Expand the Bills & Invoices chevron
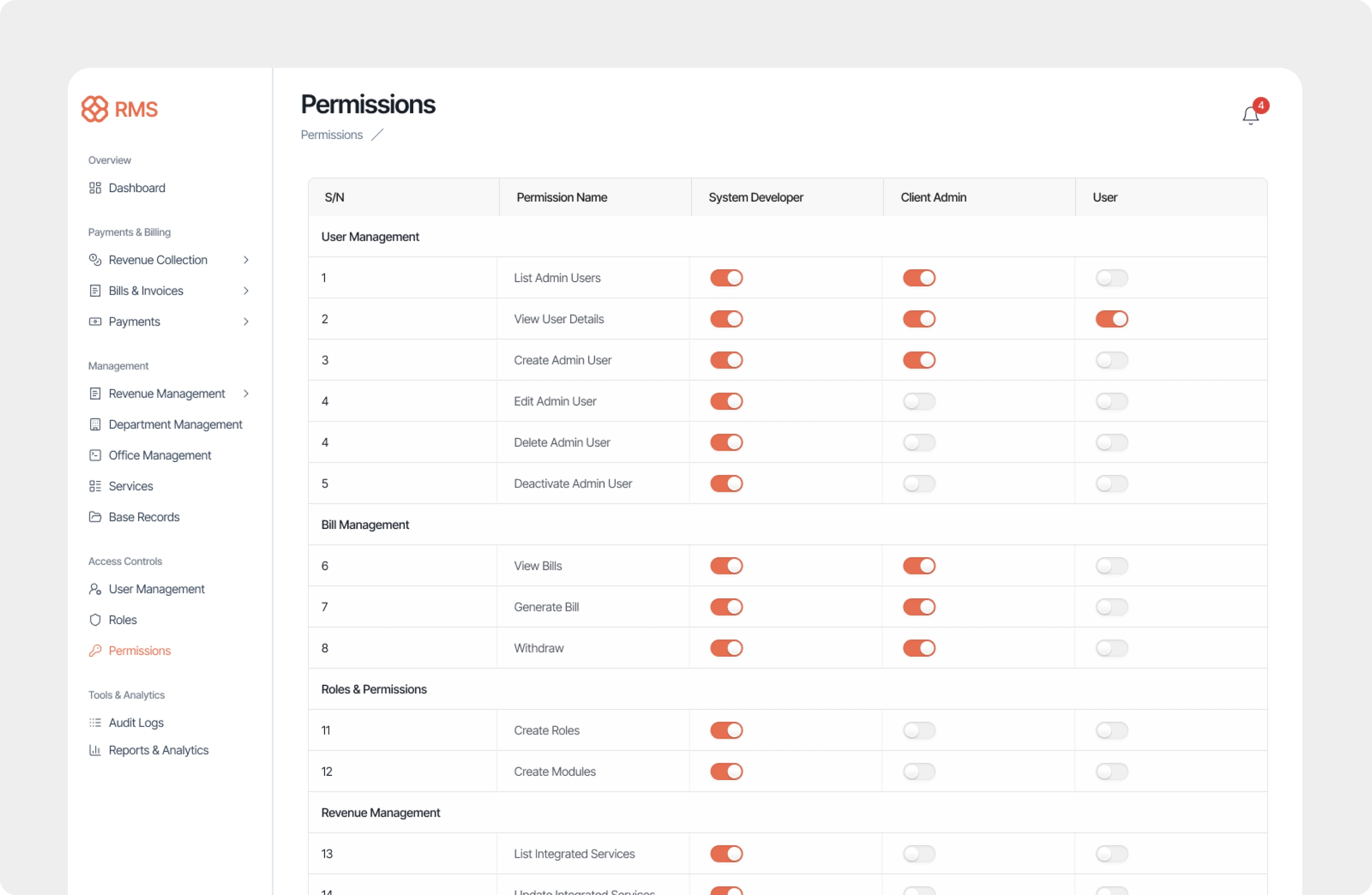Image resolution: width=1372 pixels, height=895 pixels. (x=246, y=291)
